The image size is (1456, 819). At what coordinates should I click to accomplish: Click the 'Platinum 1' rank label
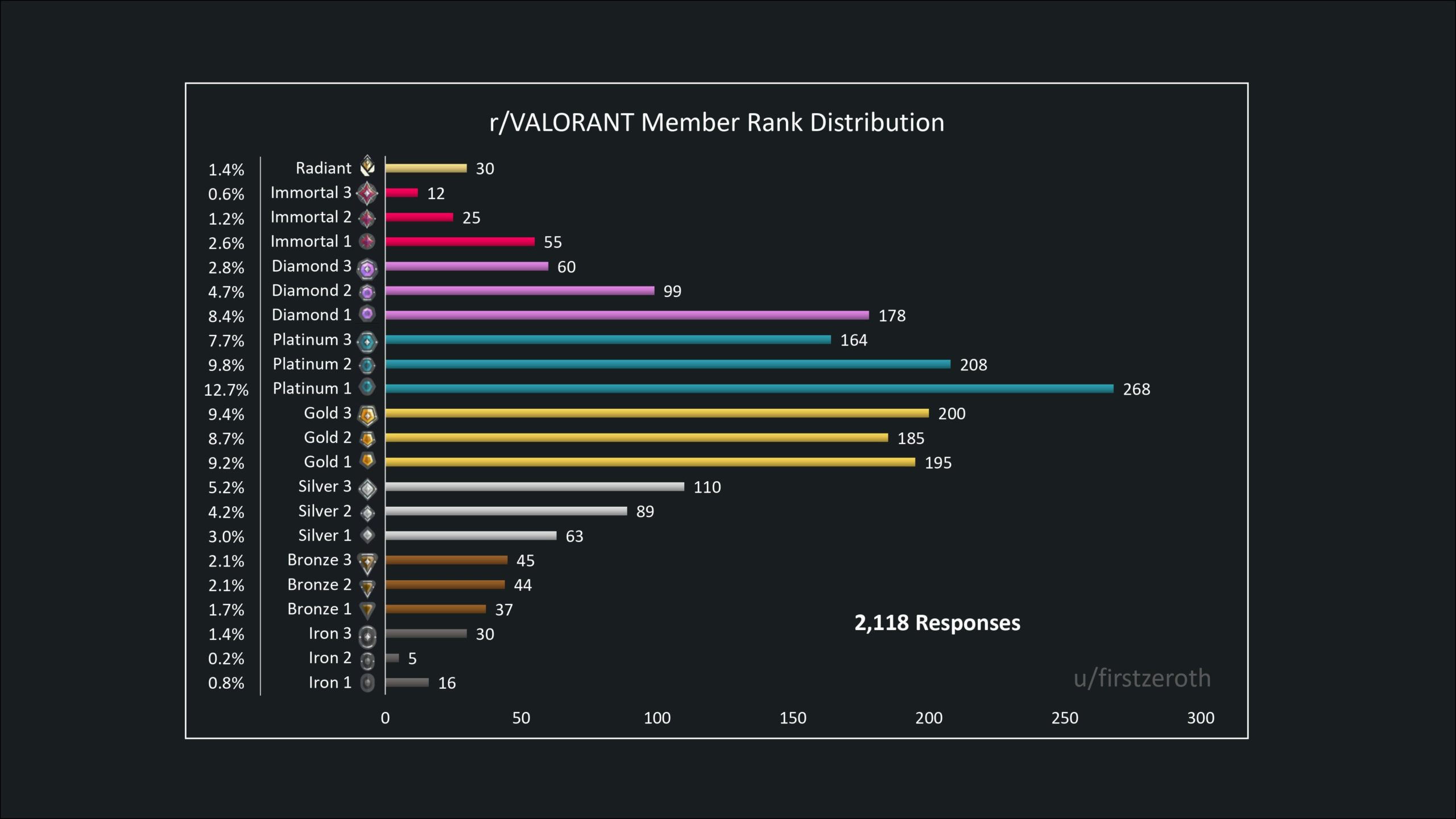pyautogui.click(x=312, y=388)
